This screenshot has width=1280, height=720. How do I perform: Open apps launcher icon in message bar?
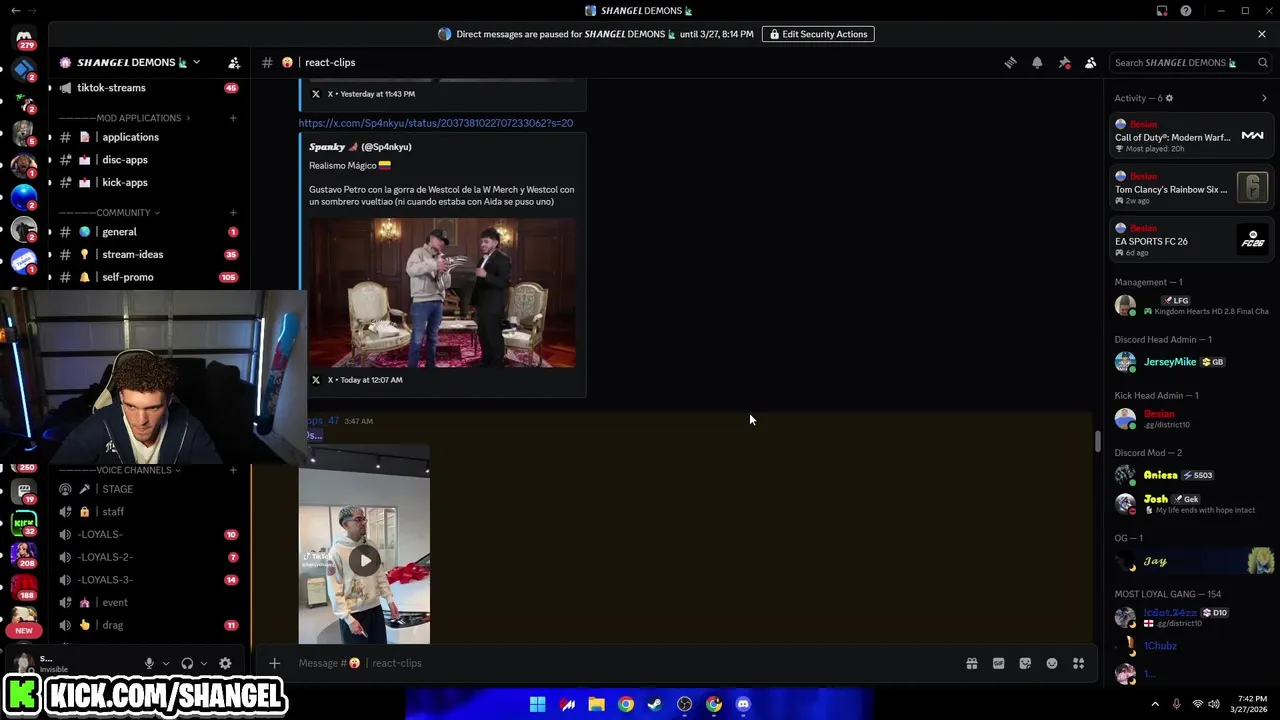[x=1079, y=663]
